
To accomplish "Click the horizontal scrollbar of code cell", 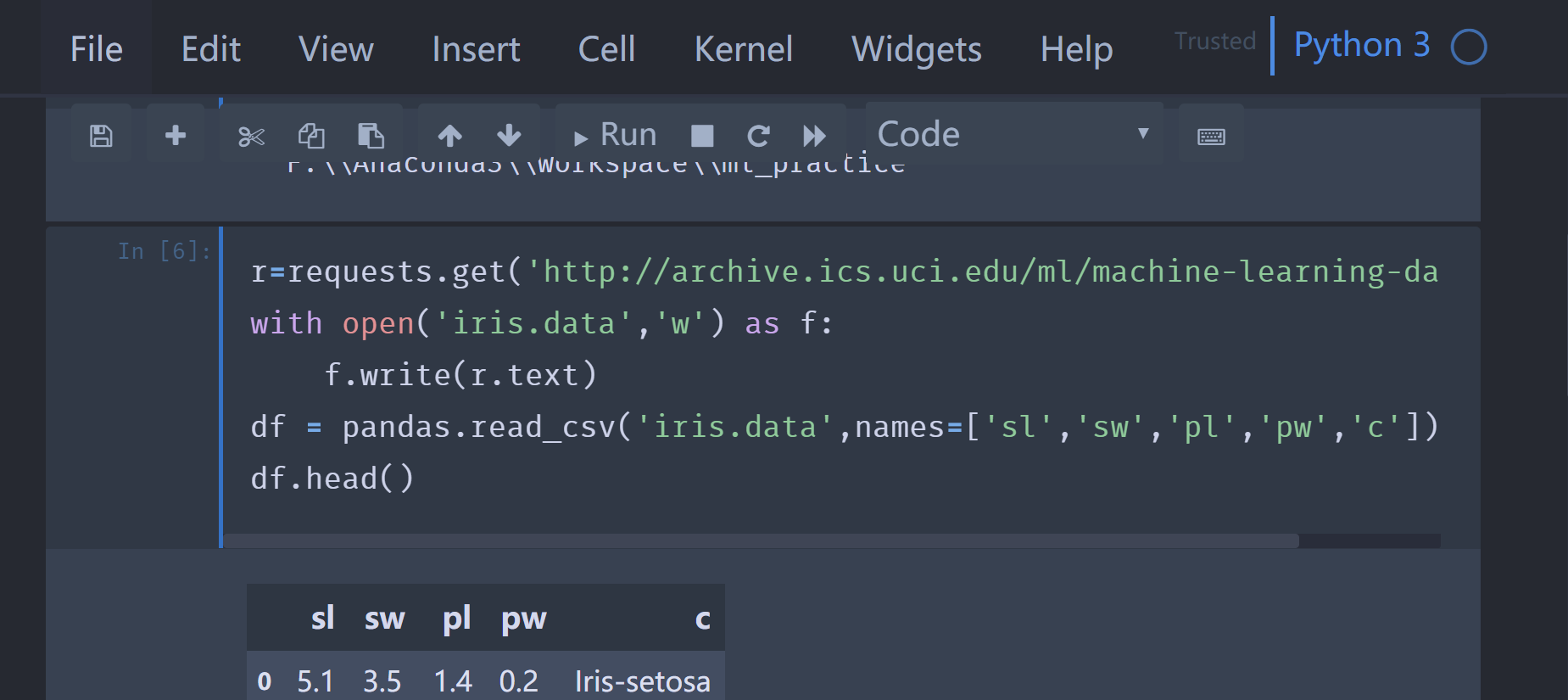I will pyautogui.click(x=761, y=540).
